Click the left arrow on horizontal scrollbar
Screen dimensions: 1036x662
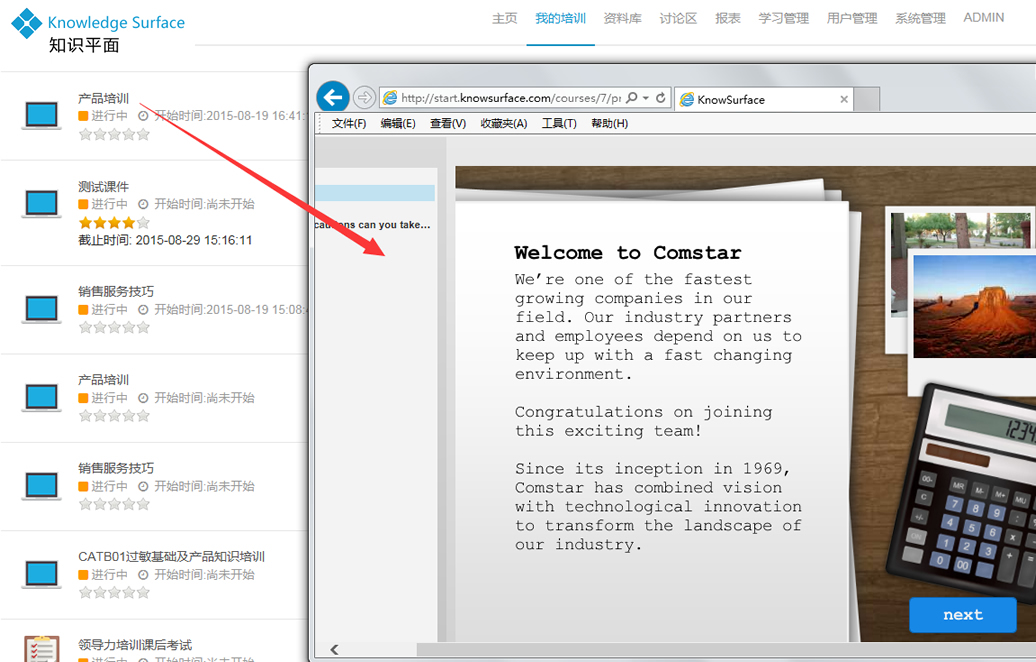click(x=334, y=649)
